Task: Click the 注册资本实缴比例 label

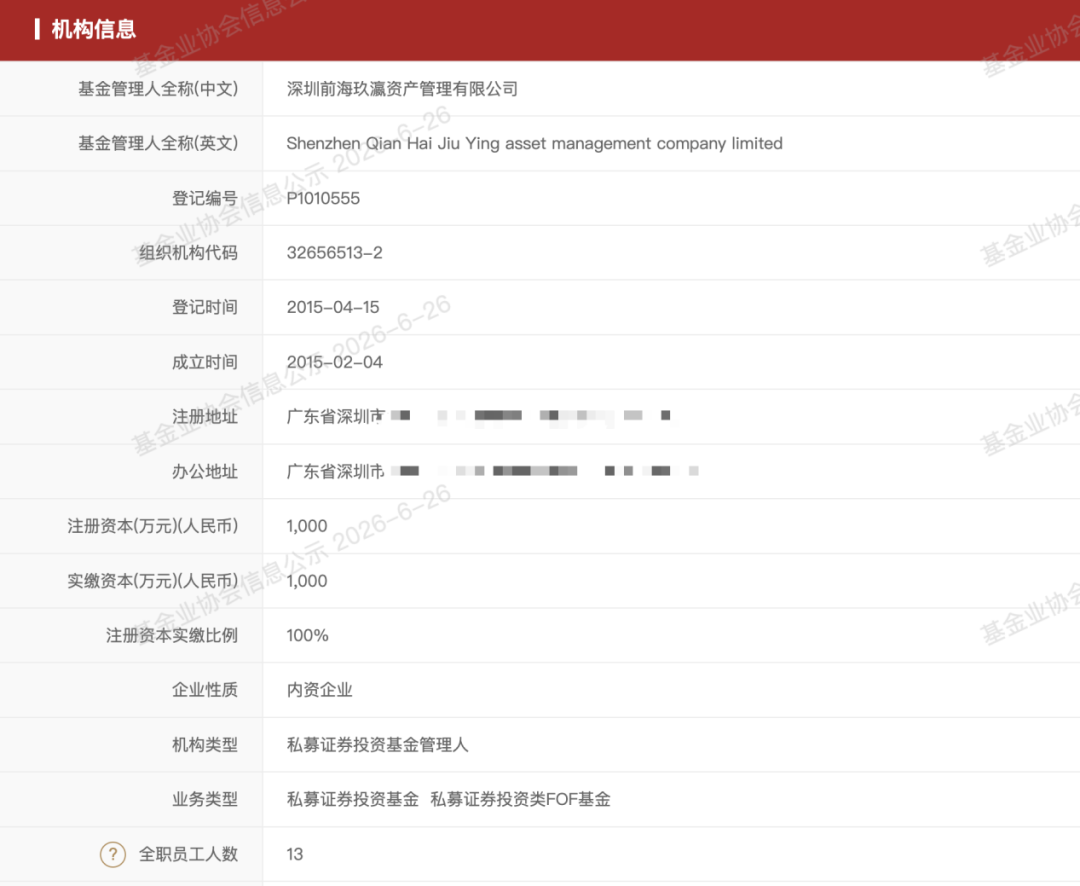Action: click(172, 635)
